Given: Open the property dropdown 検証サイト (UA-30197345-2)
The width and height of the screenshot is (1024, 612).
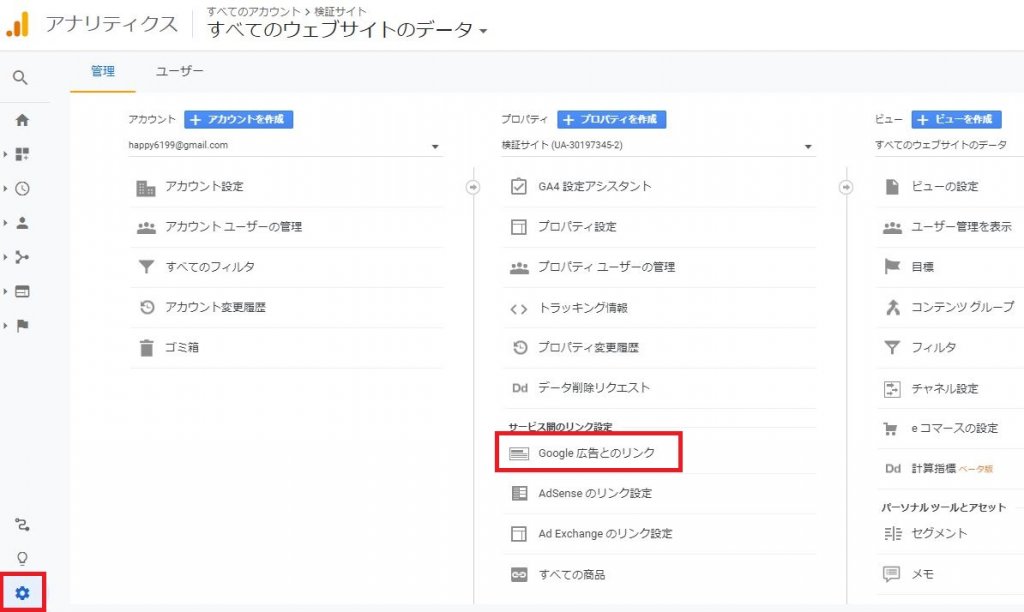Looking at the screenshot, I should click(x=658, y=146).
